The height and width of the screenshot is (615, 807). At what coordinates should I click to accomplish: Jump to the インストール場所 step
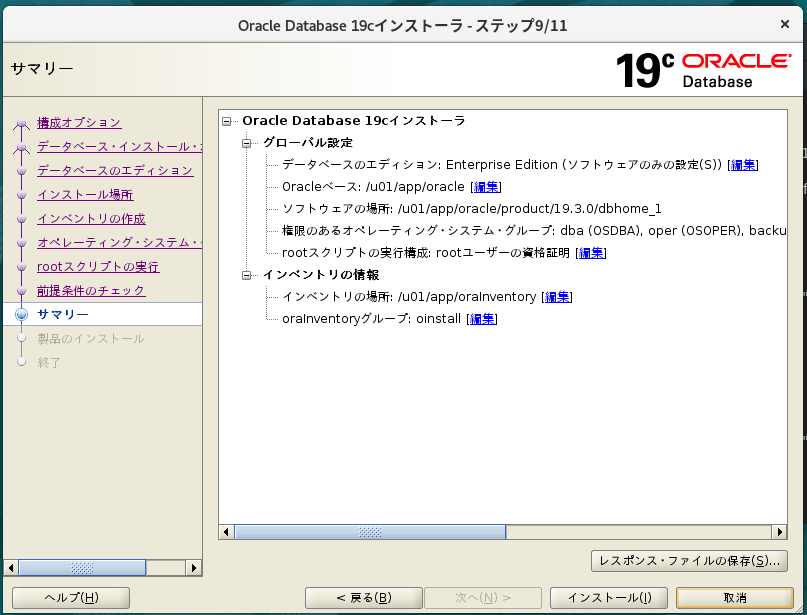pos(85,195)
